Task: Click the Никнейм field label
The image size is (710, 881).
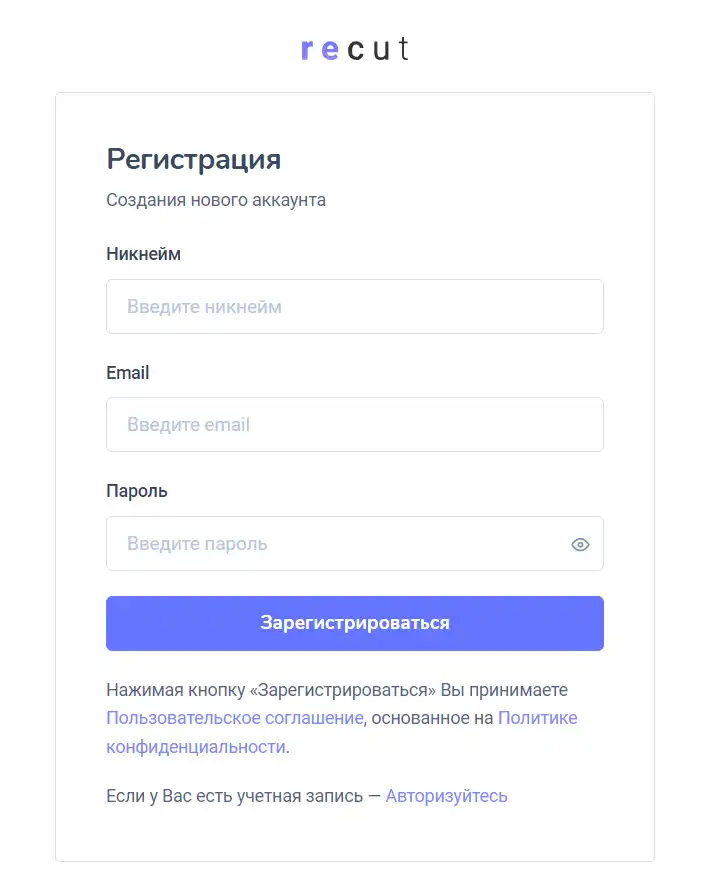Action: coord(143,254)
